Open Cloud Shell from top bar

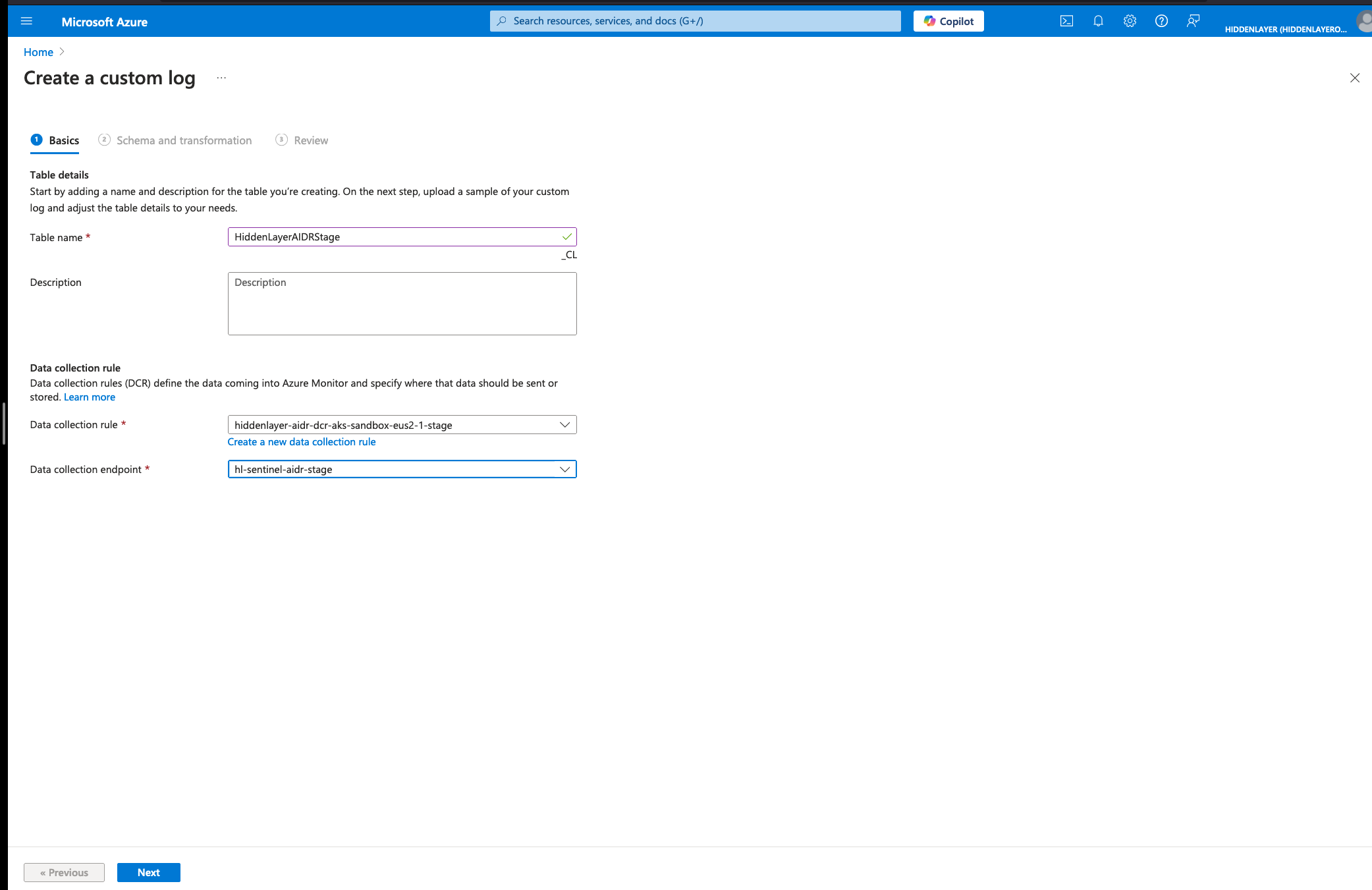(x=1066, y=21)
